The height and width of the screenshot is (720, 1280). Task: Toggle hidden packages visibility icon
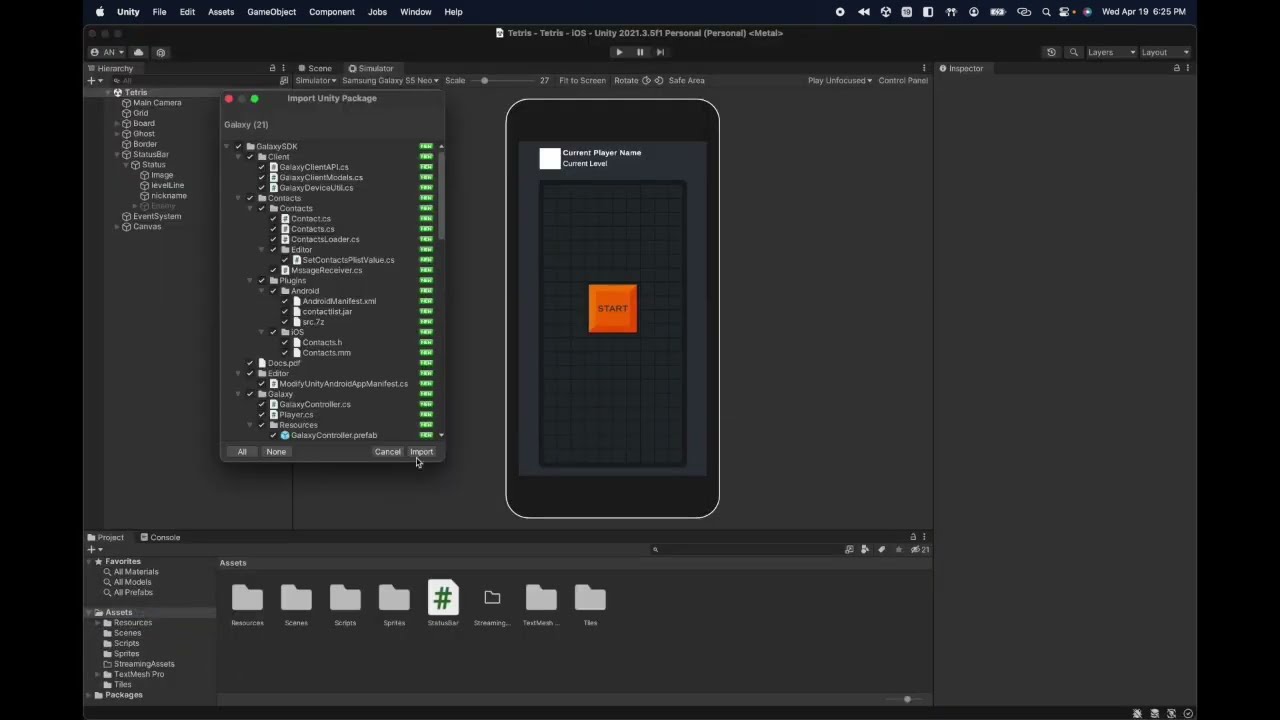coord(920,549)
